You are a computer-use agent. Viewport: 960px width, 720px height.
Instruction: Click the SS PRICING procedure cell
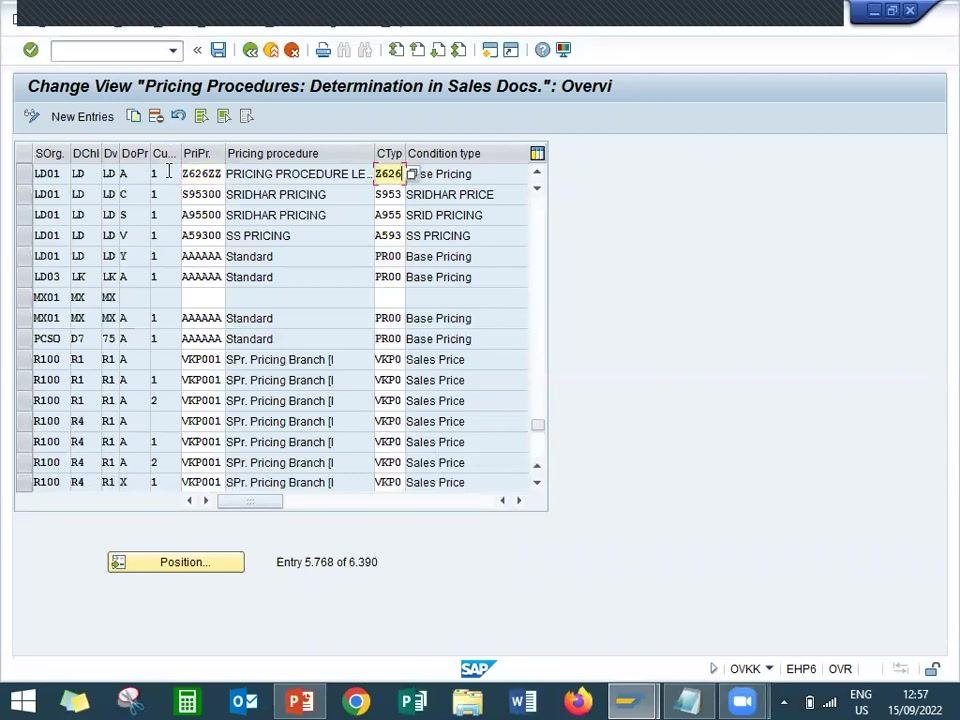pyautogui.click(x=299, y=236)
